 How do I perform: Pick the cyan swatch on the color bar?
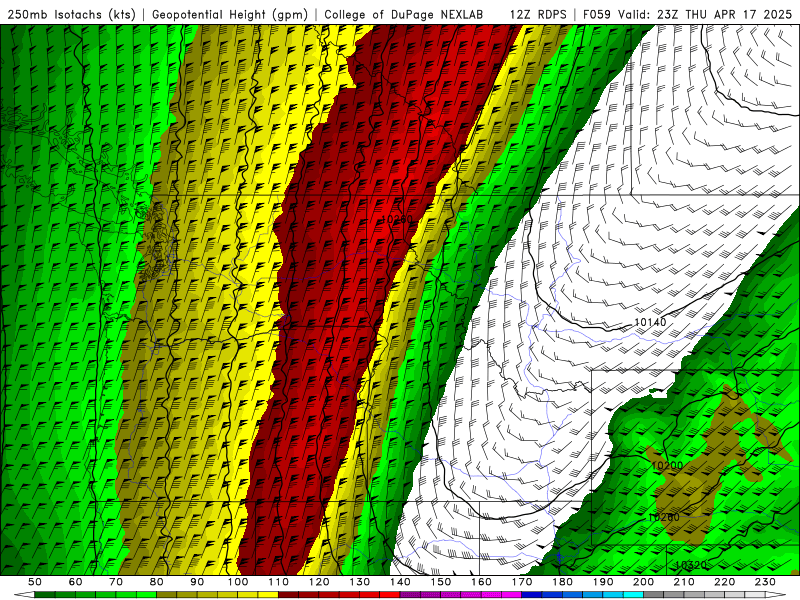(x=633, y=594)
